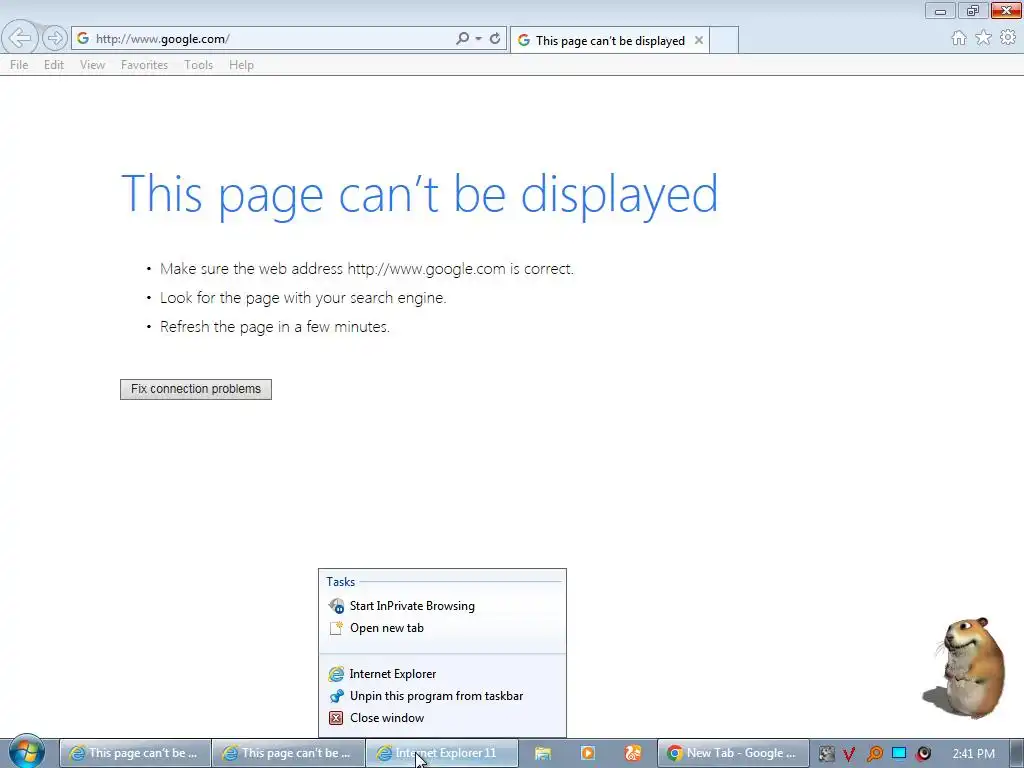Open the Edit menu
The width and height of the screenshot is (1024, 768).
(x=54, y=65)
